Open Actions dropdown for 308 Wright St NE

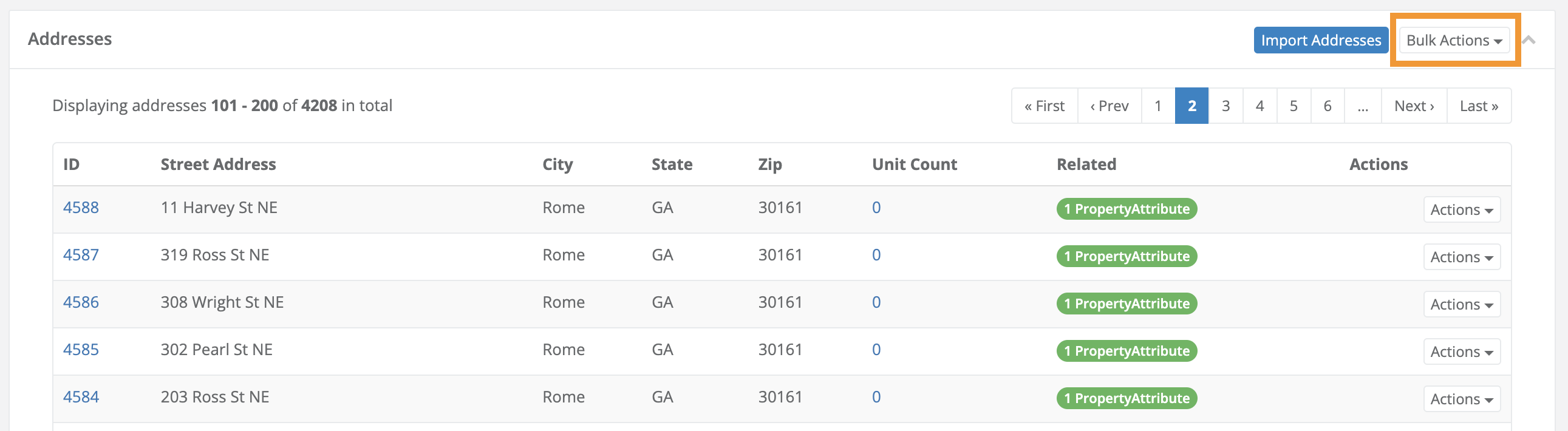click(x=1461, y=304)
